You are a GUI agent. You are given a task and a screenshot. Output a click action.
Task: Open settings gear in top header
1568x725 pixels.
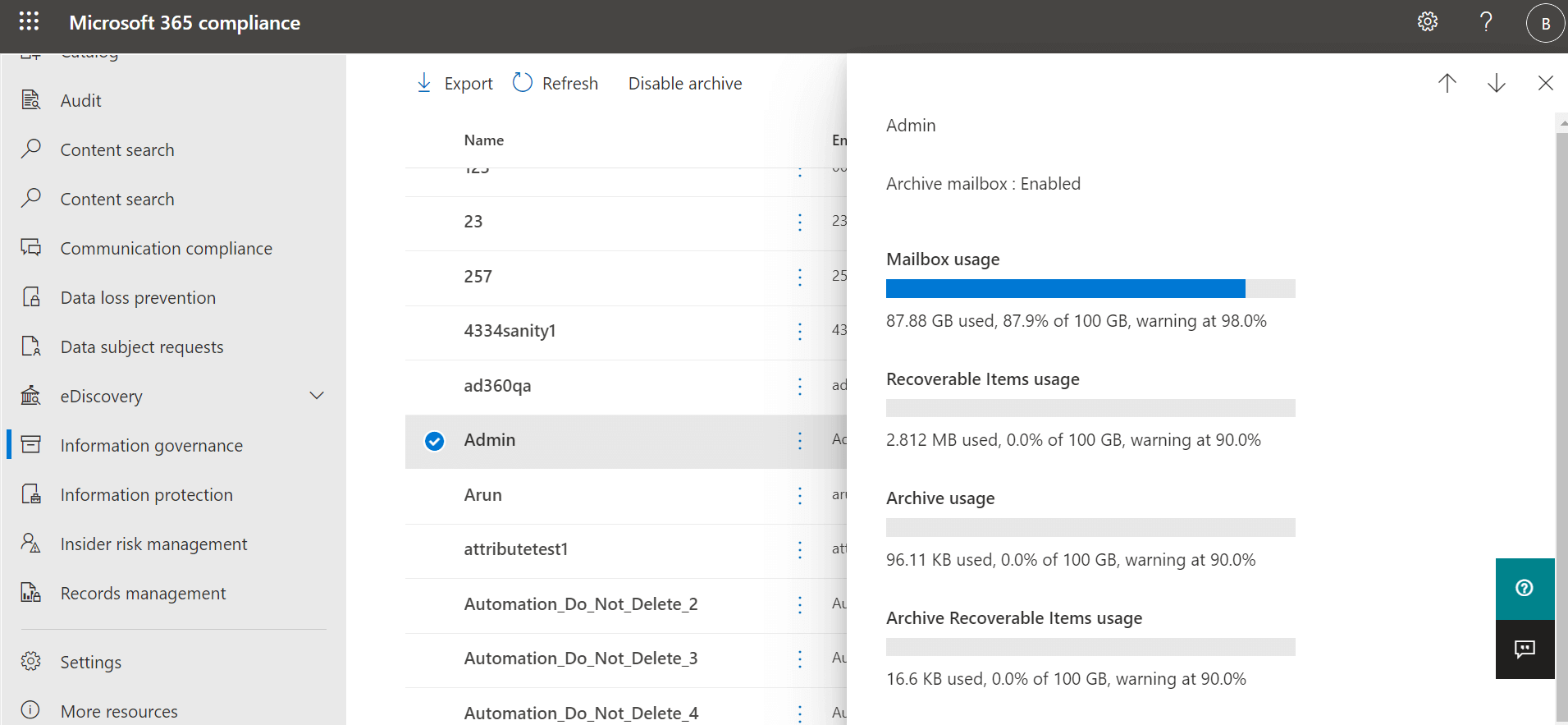tap(1428, 22)
